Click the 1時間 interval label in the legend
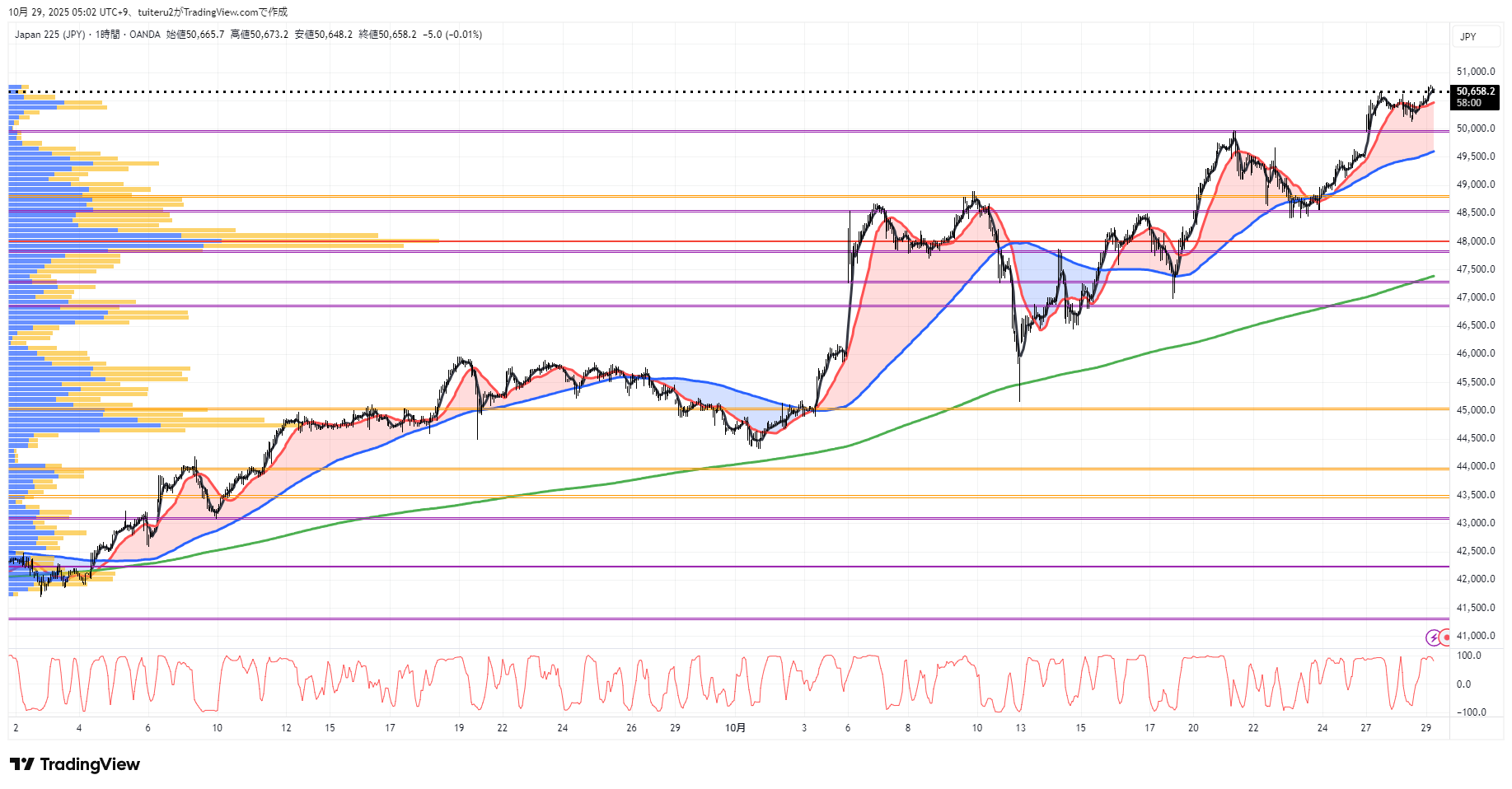This screenshot has height=789, width=1512. coord(107,35)
